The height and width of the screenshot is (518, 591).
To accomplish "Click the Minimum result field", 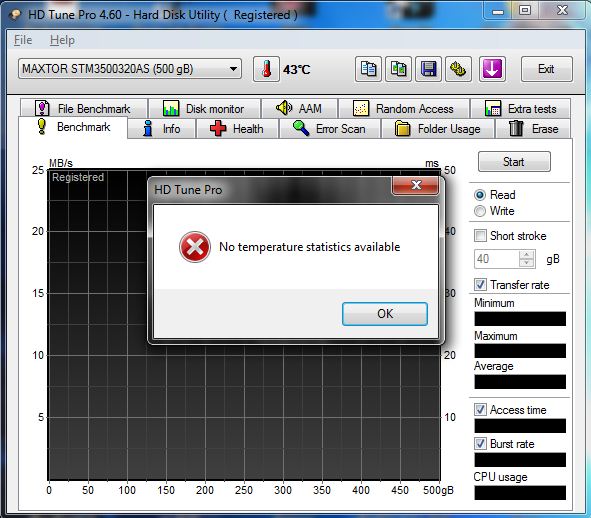I will (x=520, y=319).
